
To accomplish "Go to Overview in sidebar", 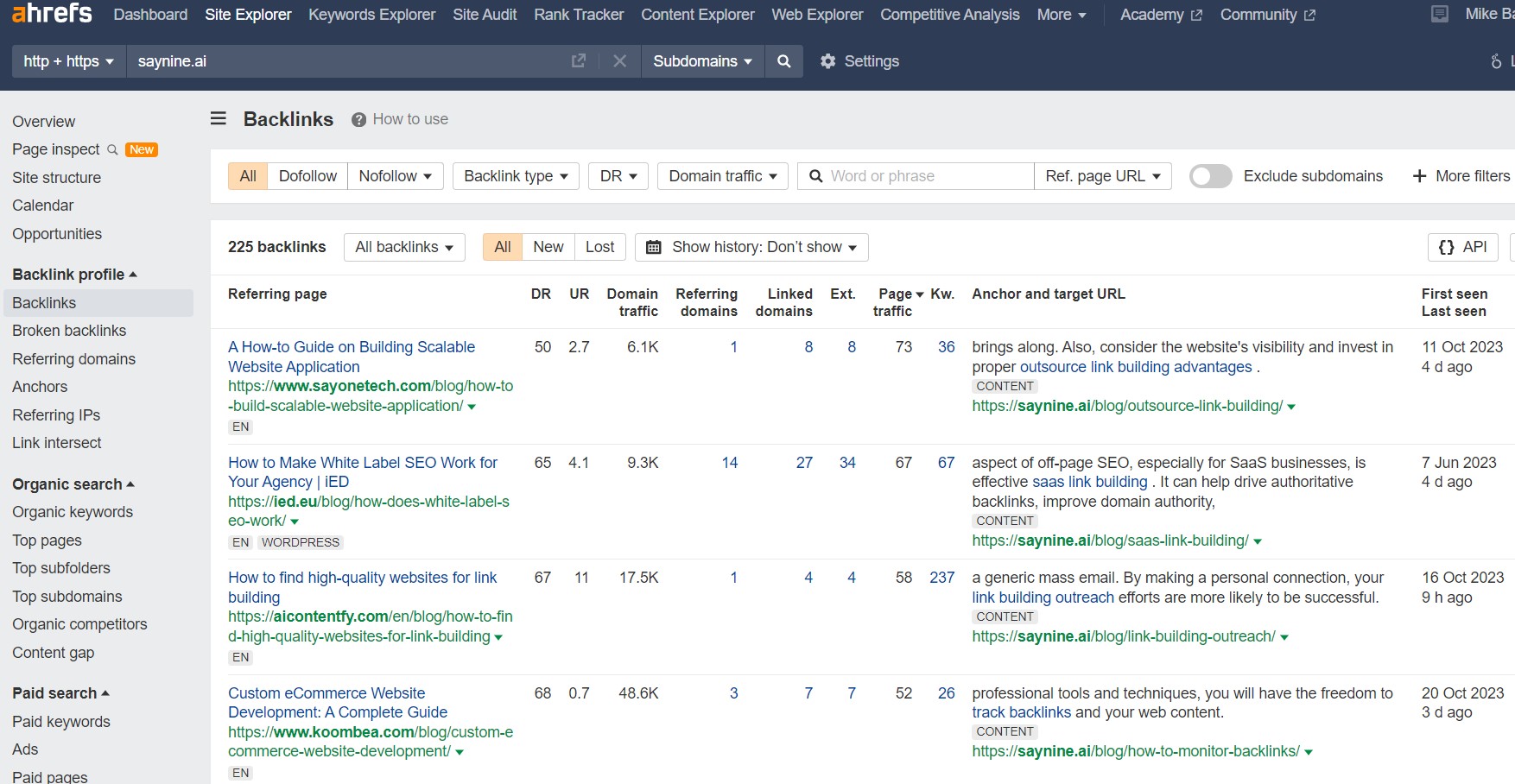I will (x=43, y=122).
